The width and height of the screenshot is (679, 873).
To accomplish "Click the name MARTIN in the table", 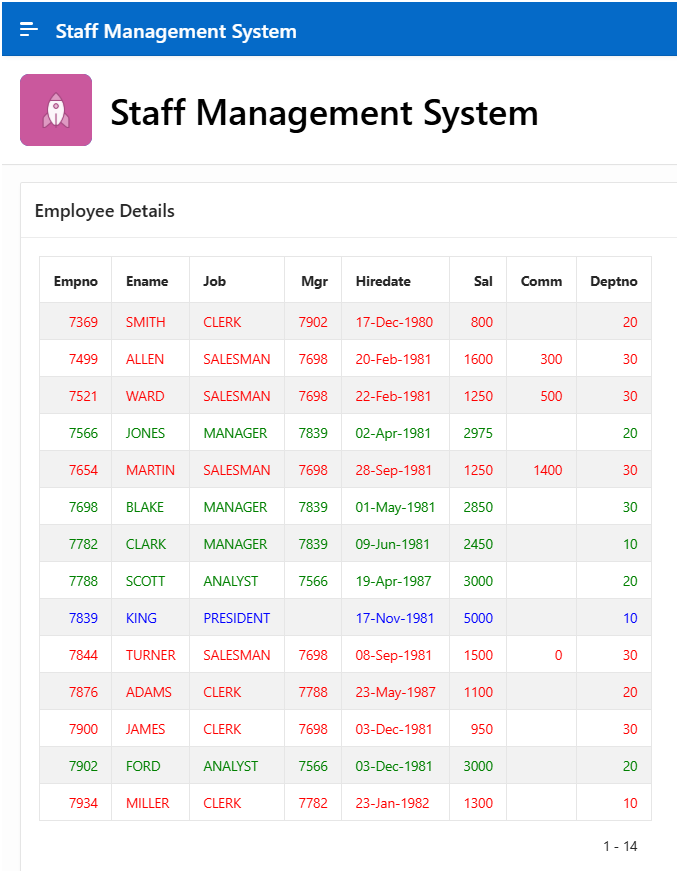I will pyautogui.click(x=150, y=470).
